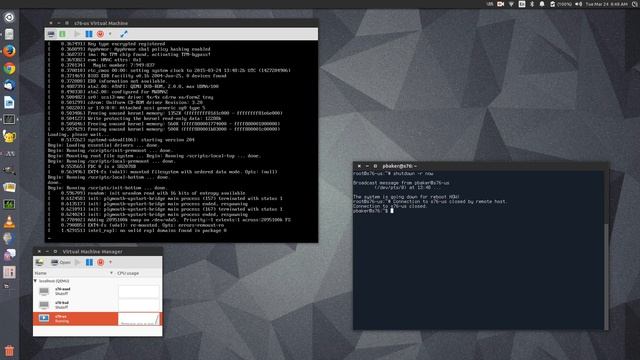Open the yellow mascot app in the launcher

click(9, 136)
